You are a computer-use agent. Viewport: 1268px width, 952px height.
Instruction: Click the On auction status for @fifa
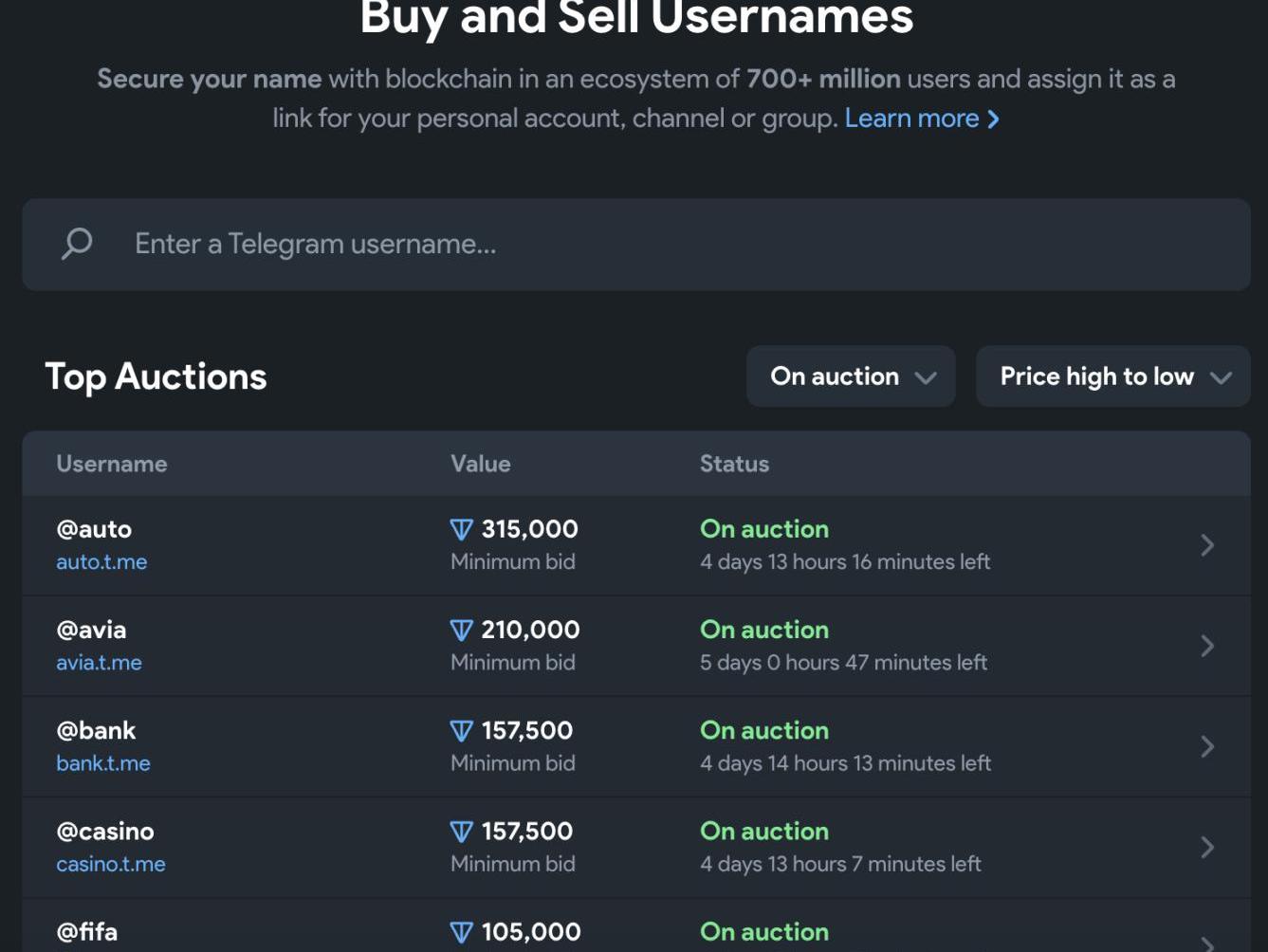click(x=764, y=932)
